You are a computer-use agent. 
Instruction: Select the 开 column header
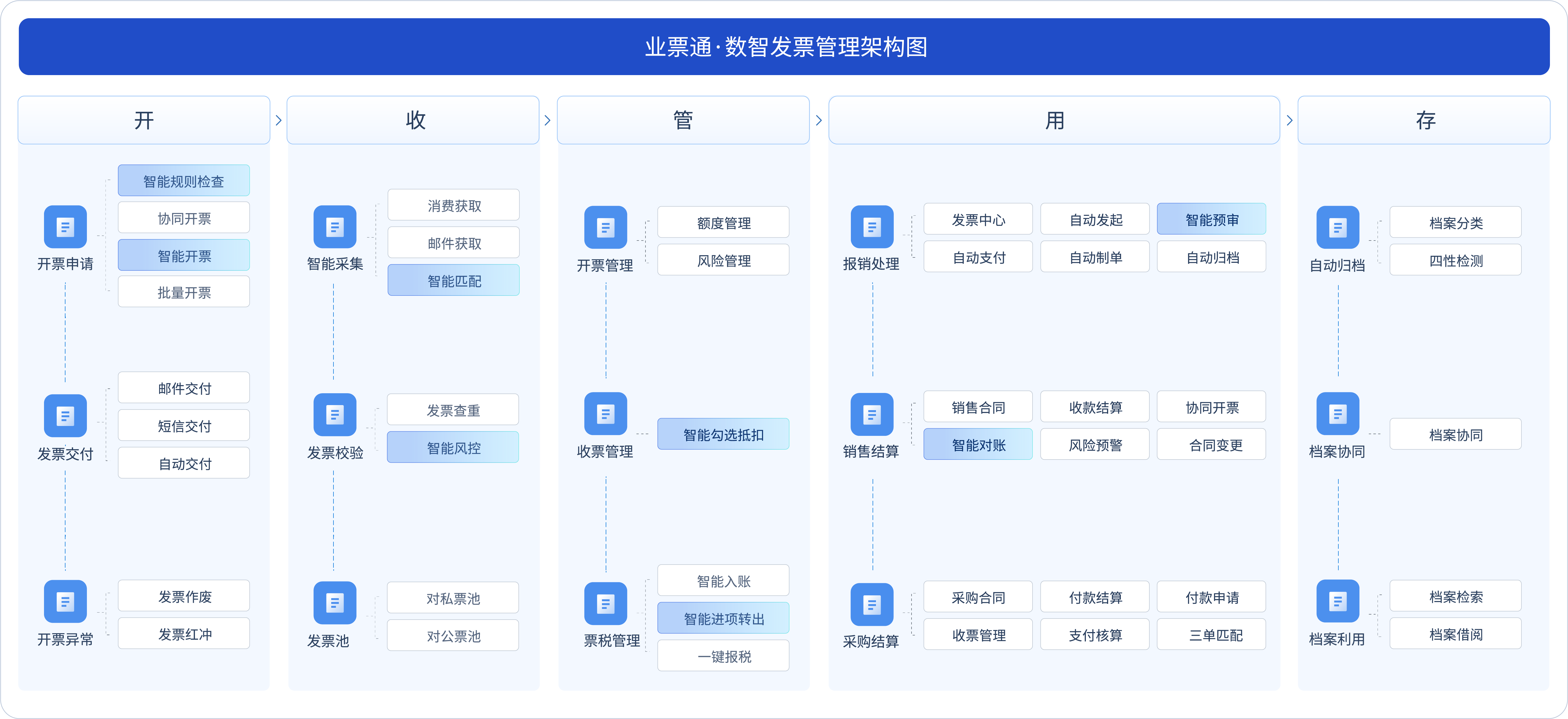pyautogui.click(x=144, y=120)
